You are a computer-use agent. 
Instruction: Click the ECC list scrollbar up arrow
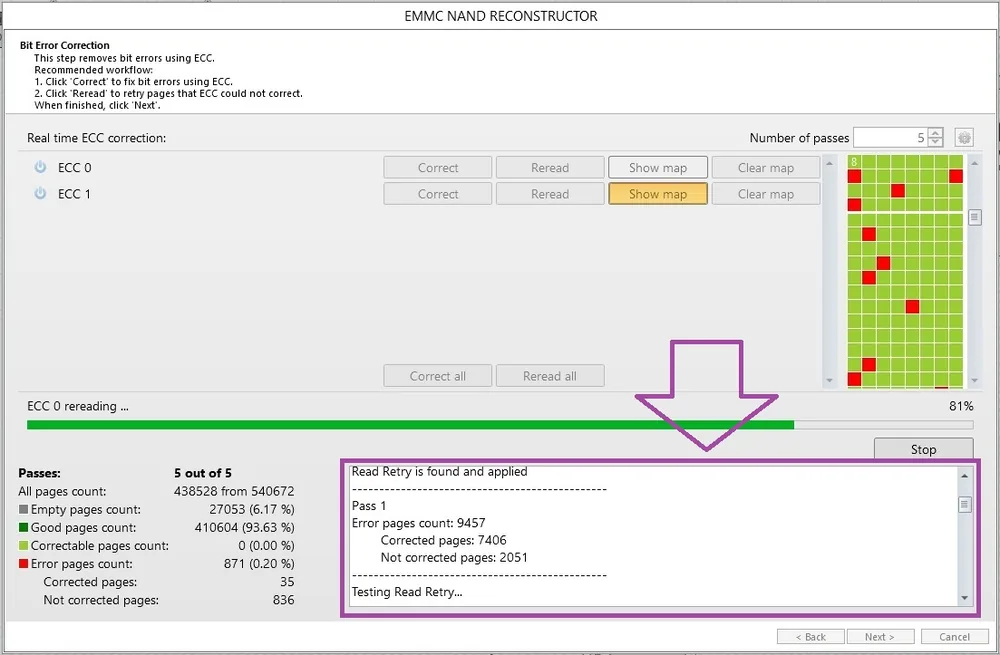(x=829, y=163)
